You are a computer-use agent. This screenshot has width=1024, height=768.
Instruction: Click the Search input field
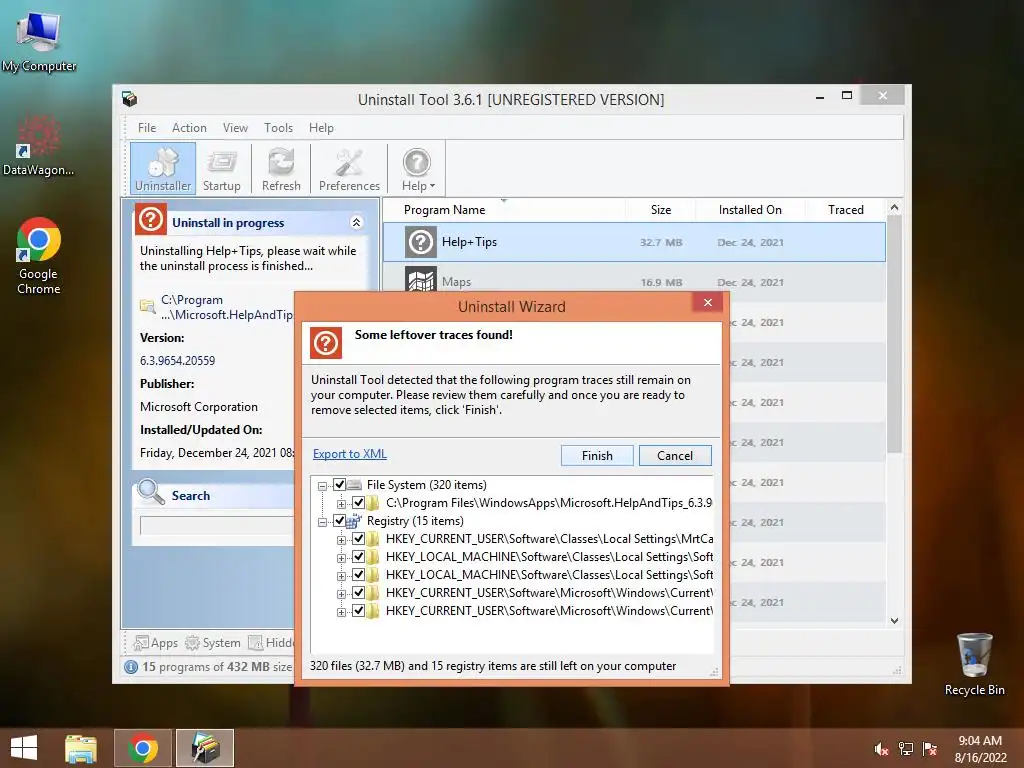pos(217,525)
